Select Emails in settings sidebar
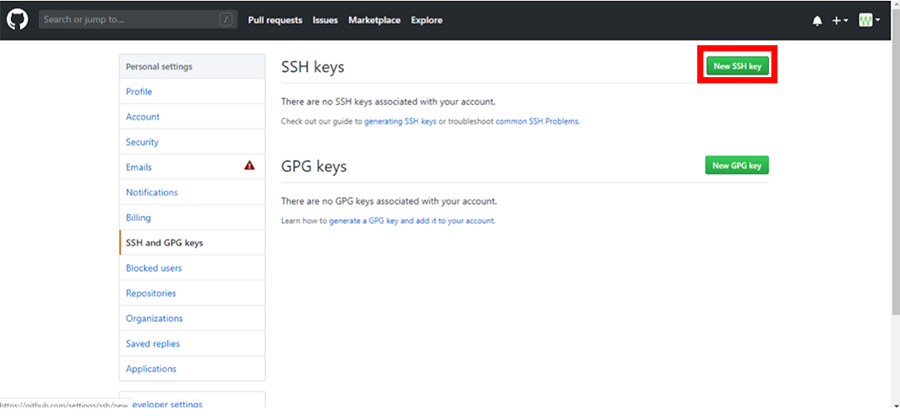The width and height of the screenshot is (900, 416). [192, 168]
